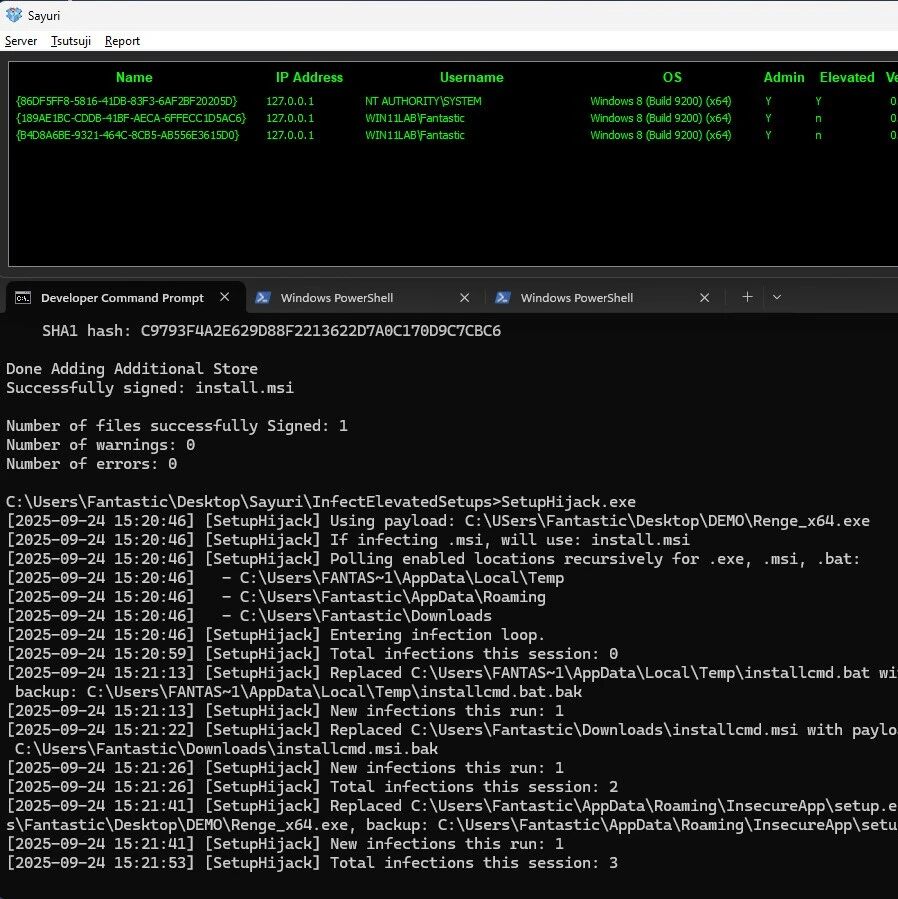Image resolution: width=898 pixels, height=899 pixels.
Task: Close the last Windows PowerShell tab
Action: (x=704, y=298)
